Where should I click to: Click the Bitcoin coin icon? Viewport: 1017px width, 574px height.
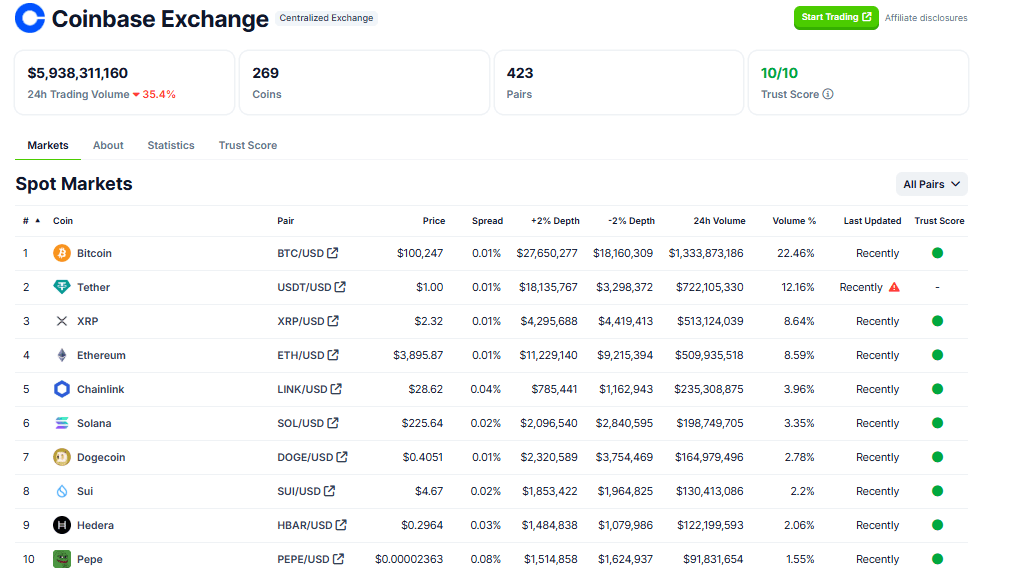pyautogui.click(x=62, y=253)
